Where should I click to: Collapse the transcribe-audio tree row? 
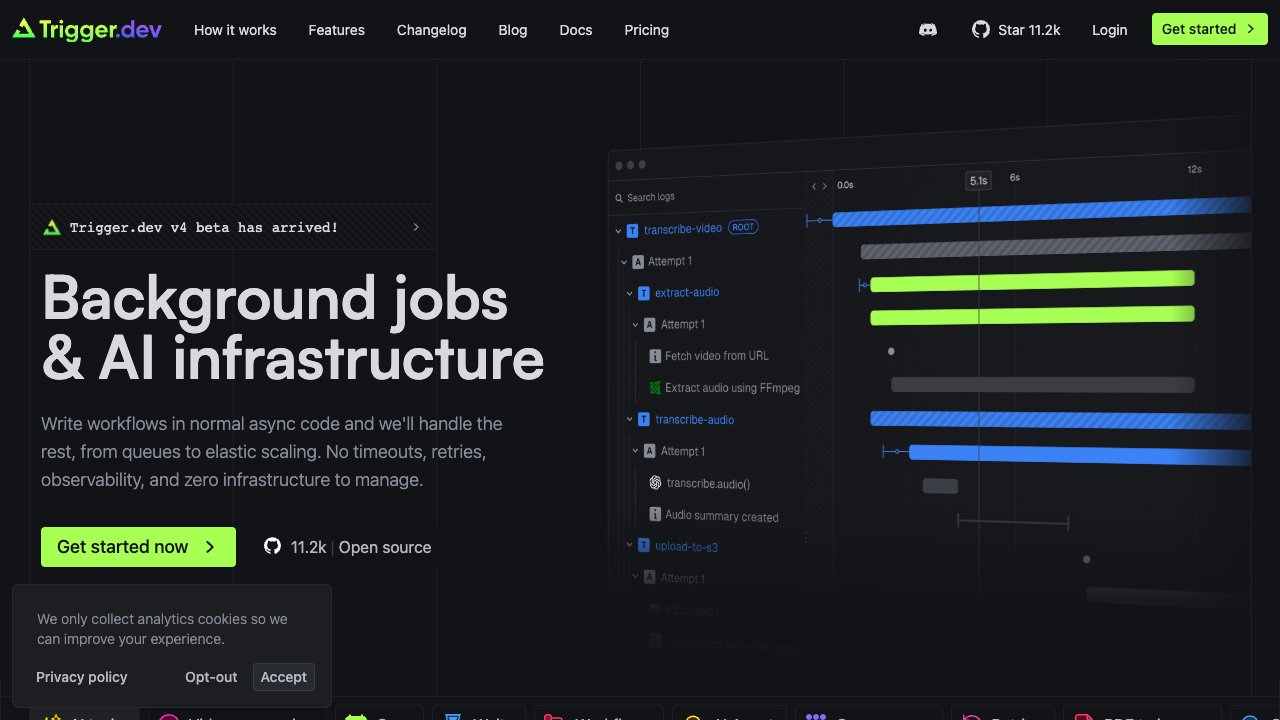[631, 419]
